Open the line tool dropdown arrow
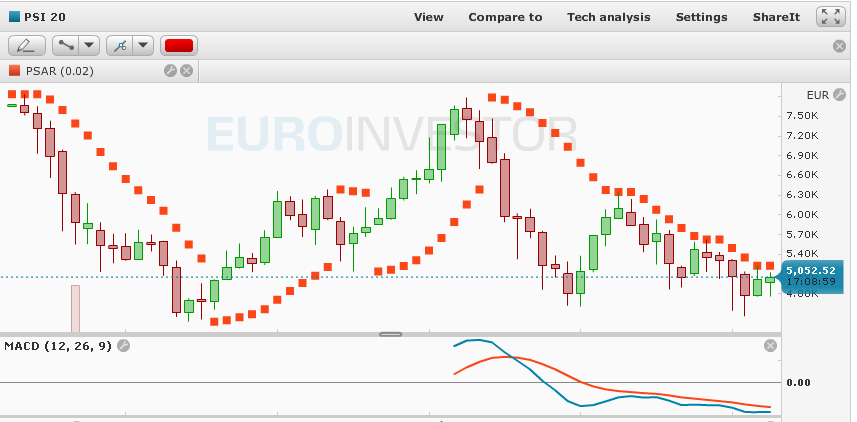857x422 pixels. [90, 45]
